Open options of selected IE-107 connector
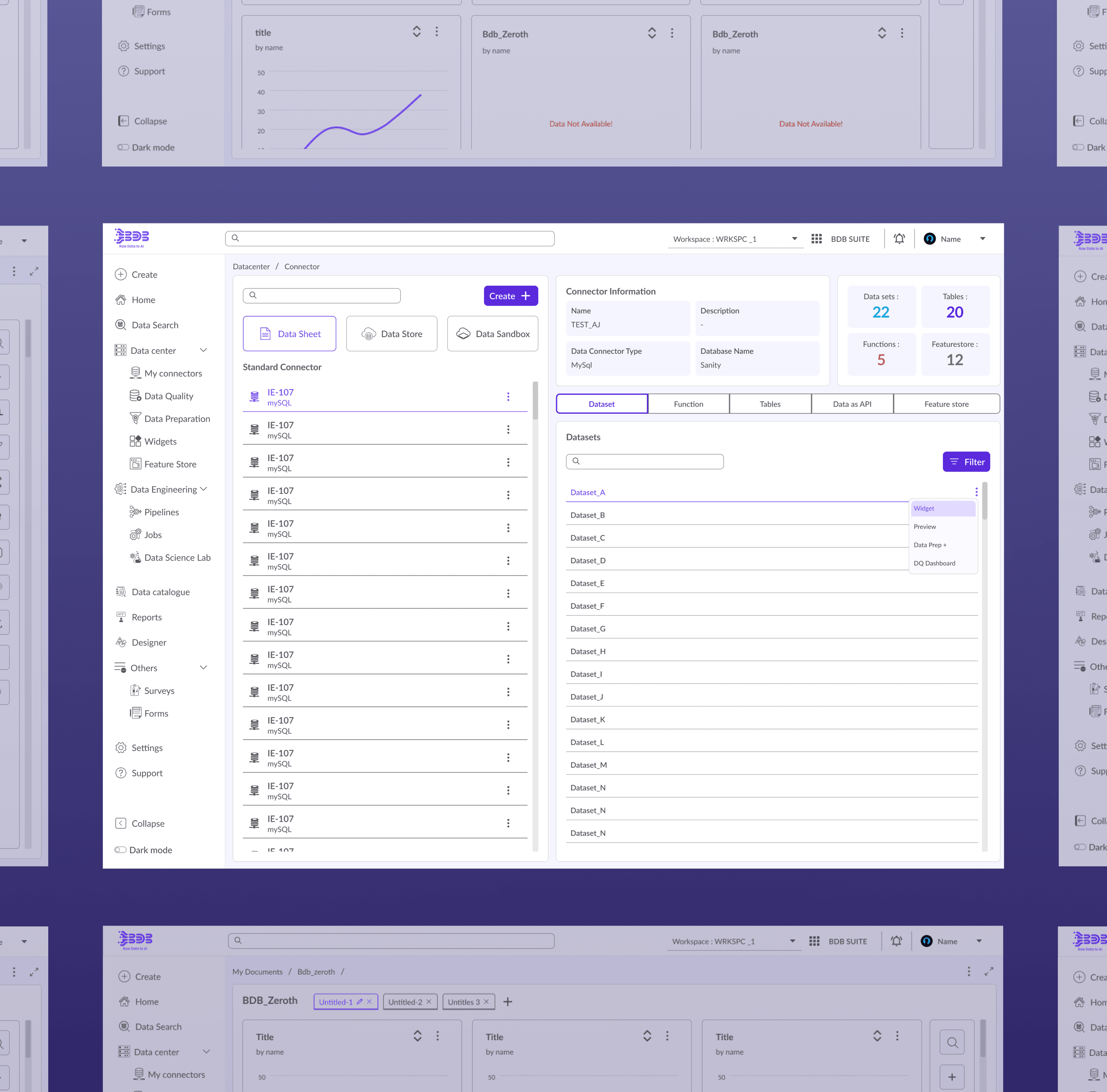Screen dimensions: 1107x1092 508,397
